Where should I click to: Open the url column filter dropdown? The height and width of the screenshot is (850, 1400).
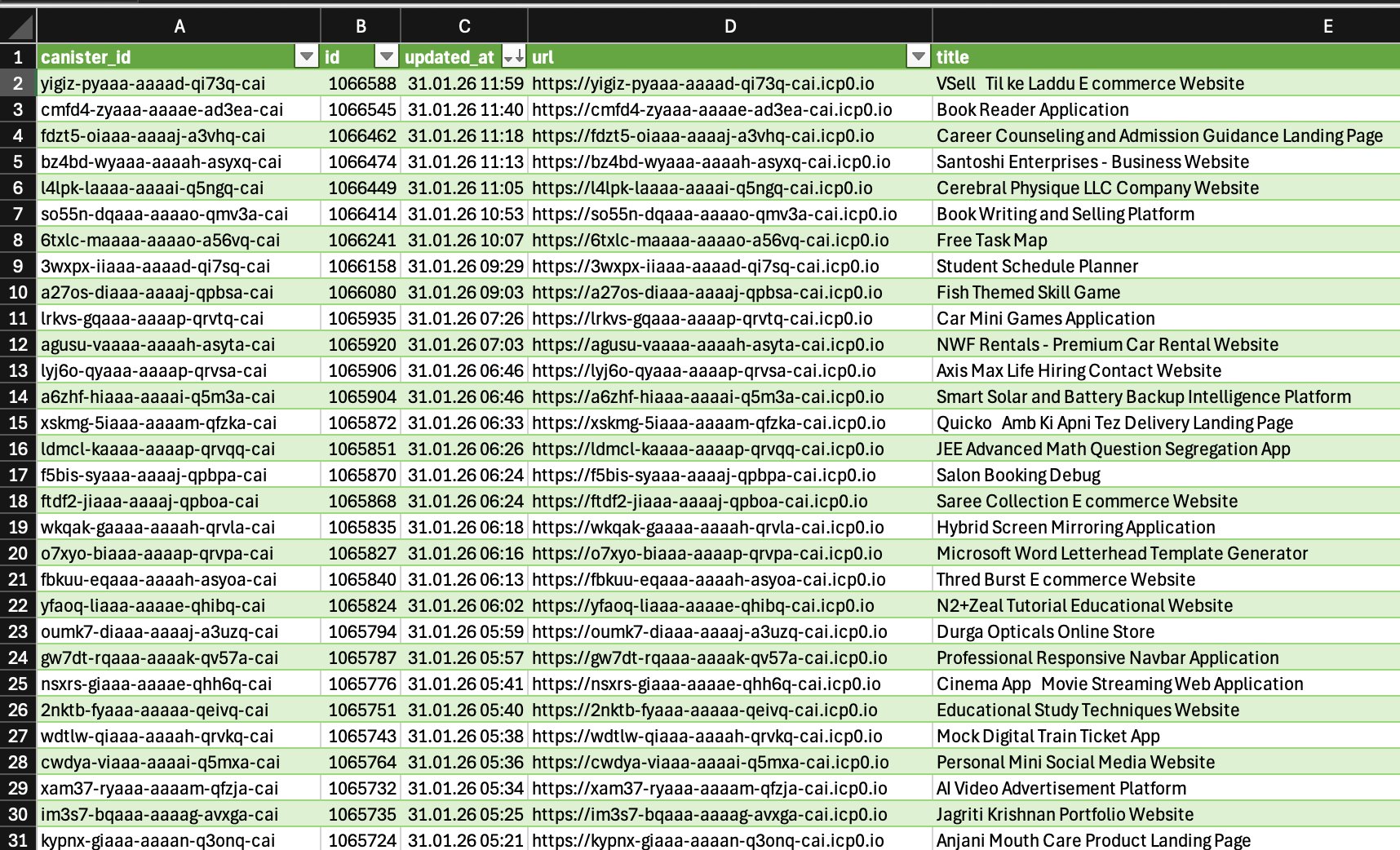pos(918,56)
